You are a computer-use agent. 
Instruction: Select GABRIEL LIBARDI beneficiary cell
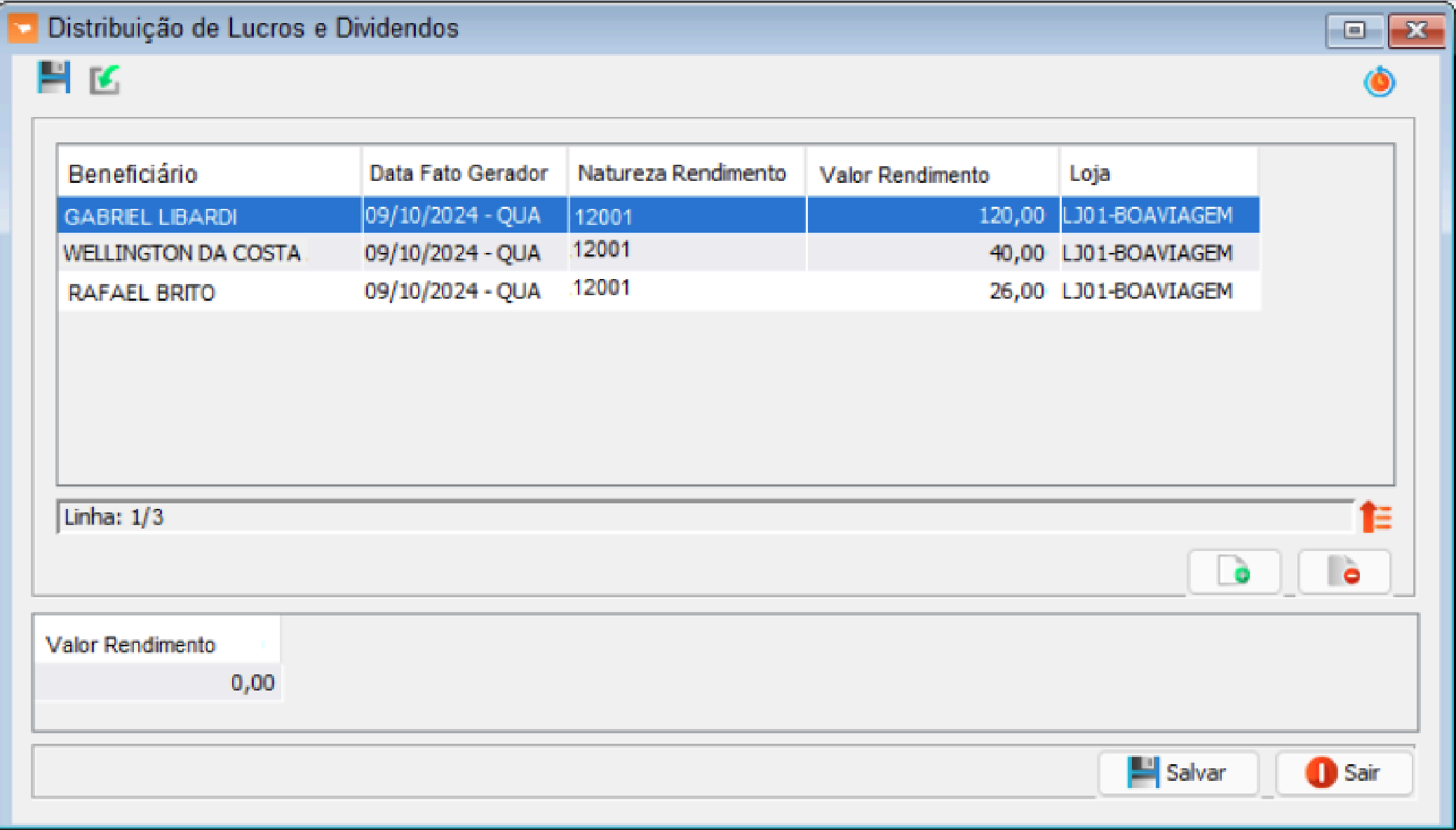[151, 217]
